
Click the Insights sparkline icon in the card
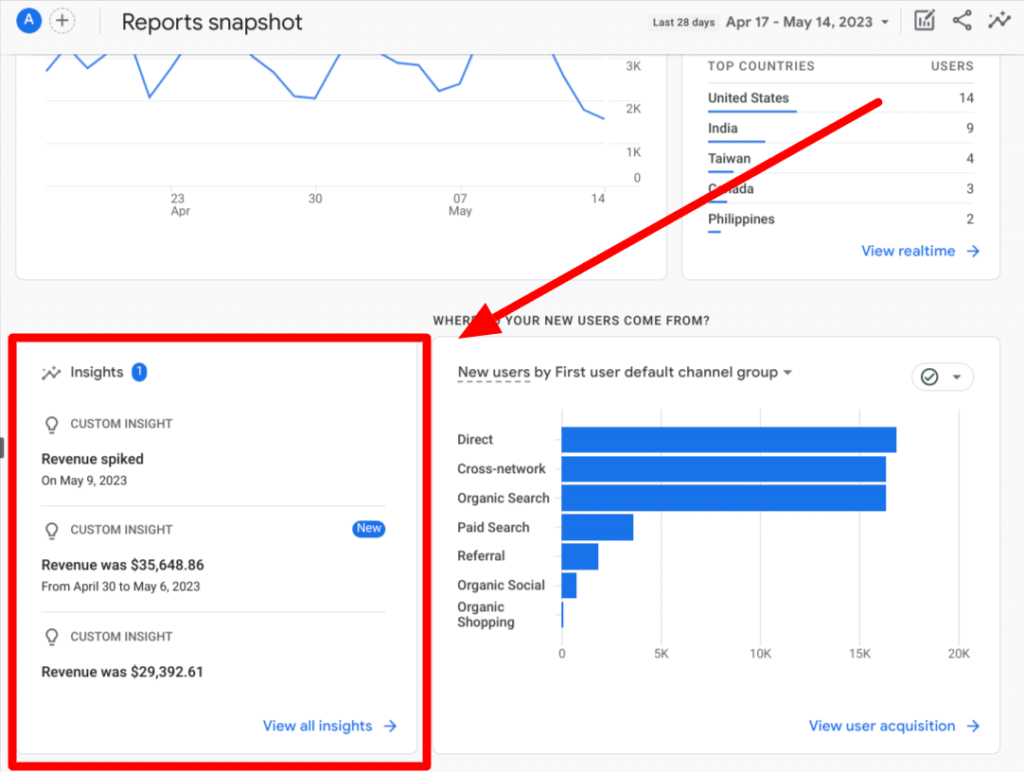pos(51,373)
